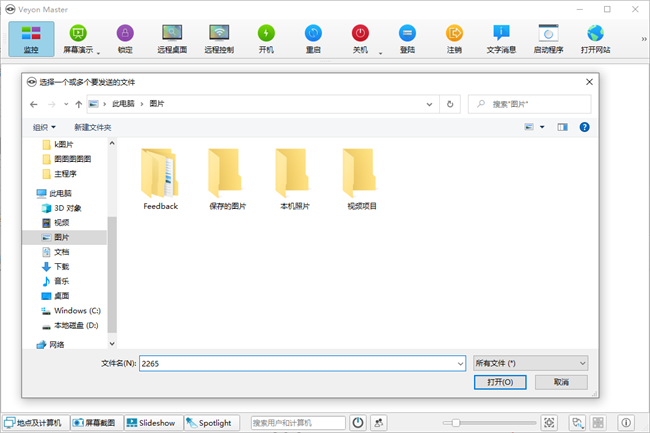This screenshot has height=433, width=650.
Task: Open the view options dropdown arrow
Action: [x=542, y=127]
